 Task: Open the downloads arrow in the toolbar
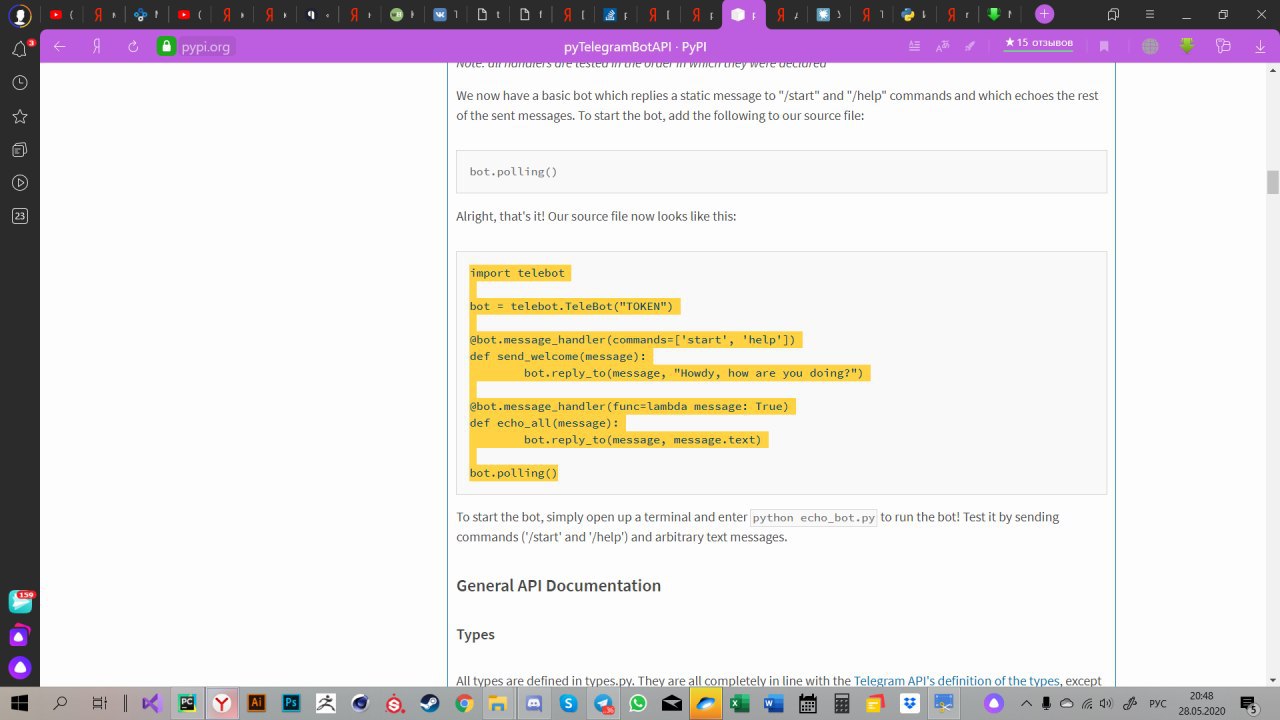pos(1260,46)
